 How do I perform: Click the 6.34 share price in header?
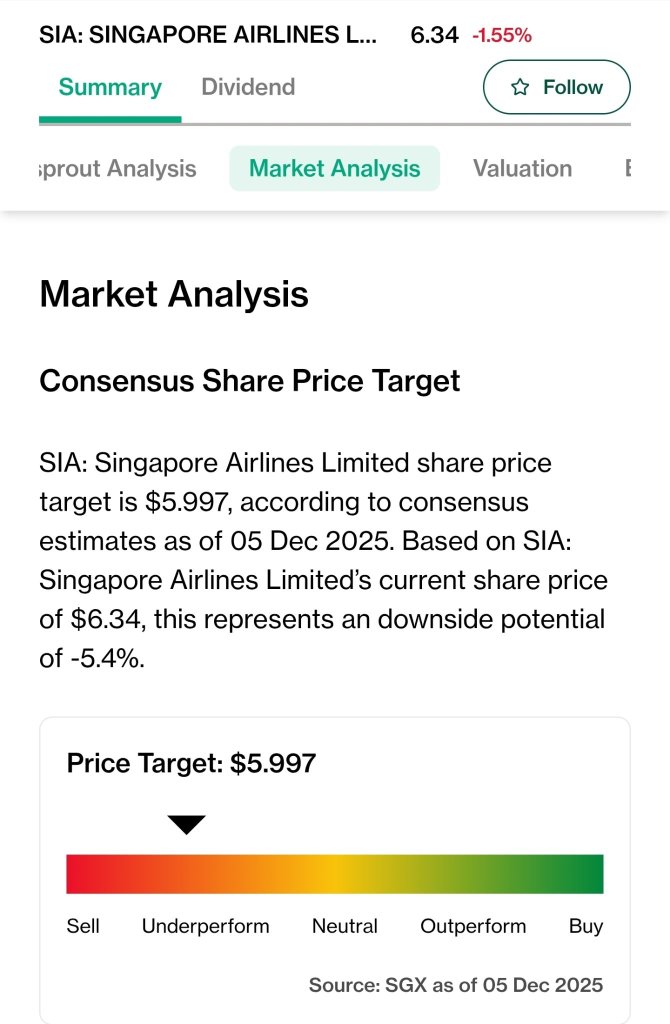coord(434,35)
